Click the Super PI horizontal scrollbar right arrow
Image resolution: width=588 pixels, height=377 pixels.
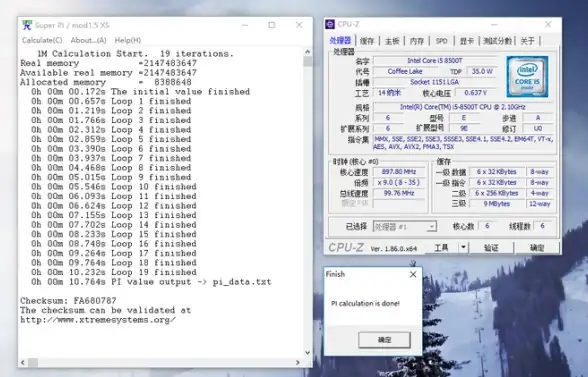point(298,362)
